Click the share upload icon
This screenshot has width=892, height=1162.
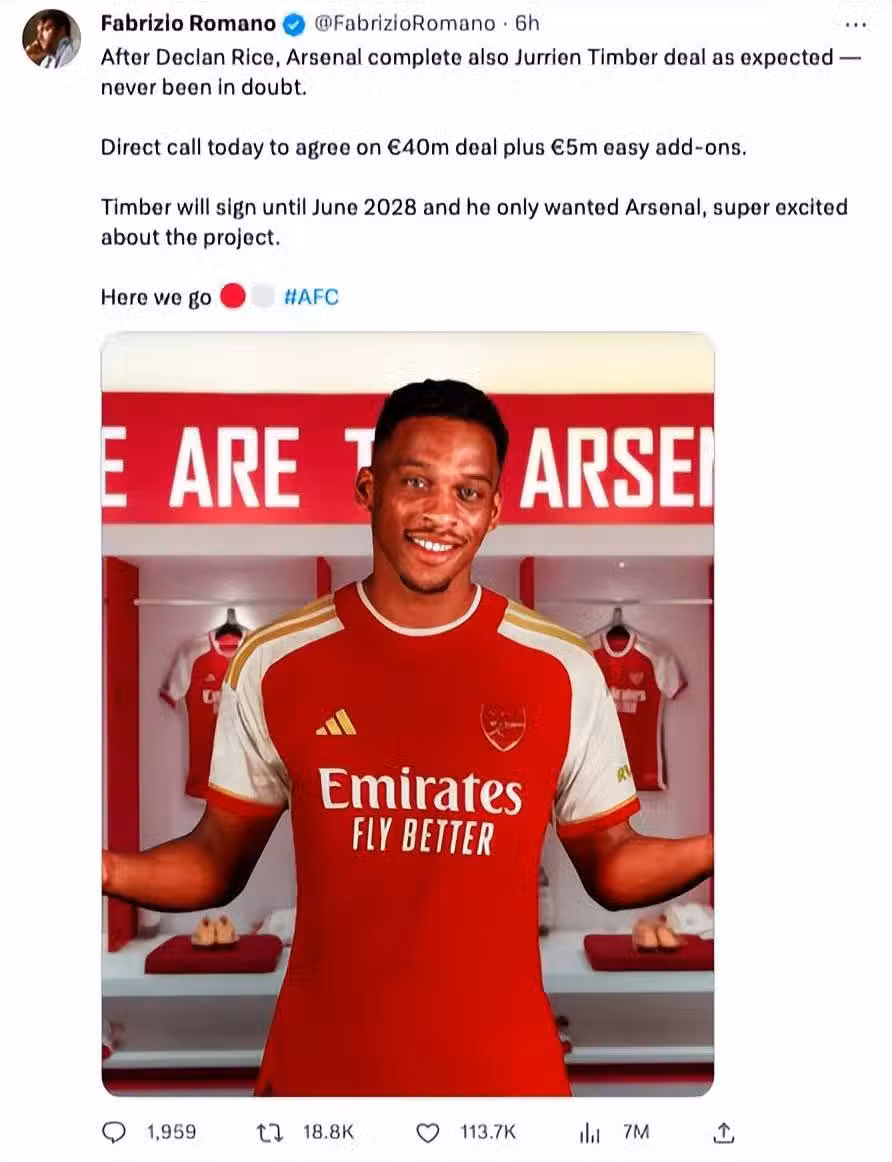pyautogui.click(x=724, y=1132)
